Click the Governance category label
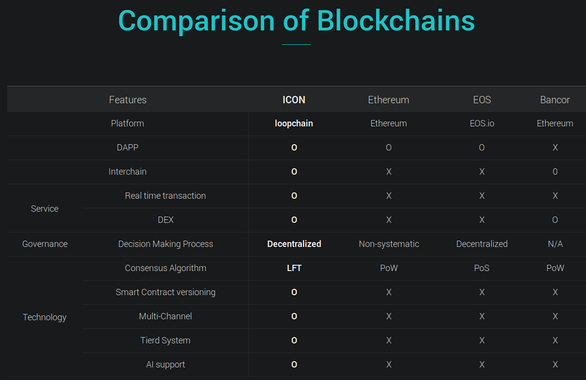Viewport: 586px width, 380px height. click(45, 244)
